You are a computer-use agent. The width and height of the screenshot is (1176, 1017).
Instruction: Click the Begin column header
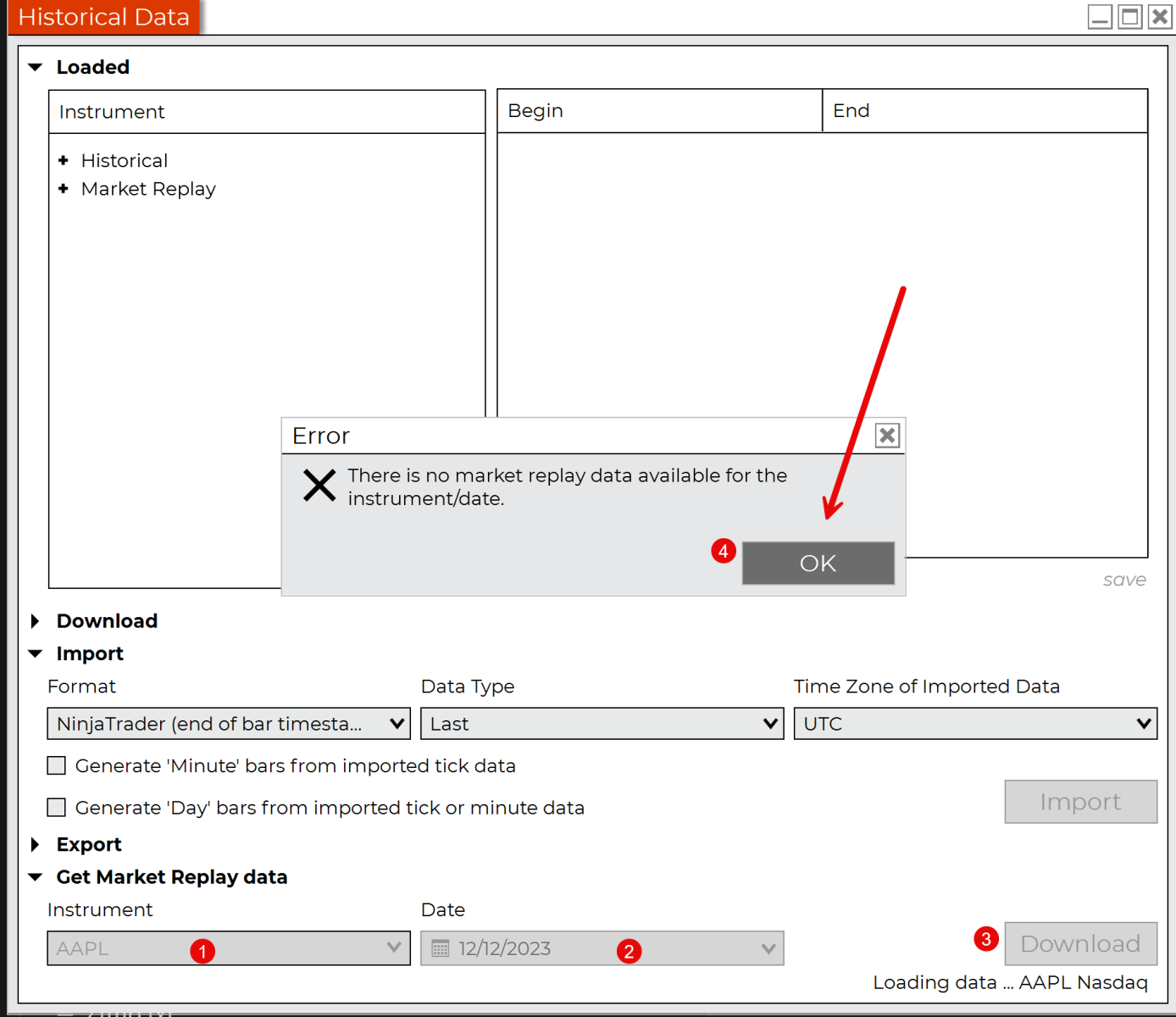[x=659, y=111]
